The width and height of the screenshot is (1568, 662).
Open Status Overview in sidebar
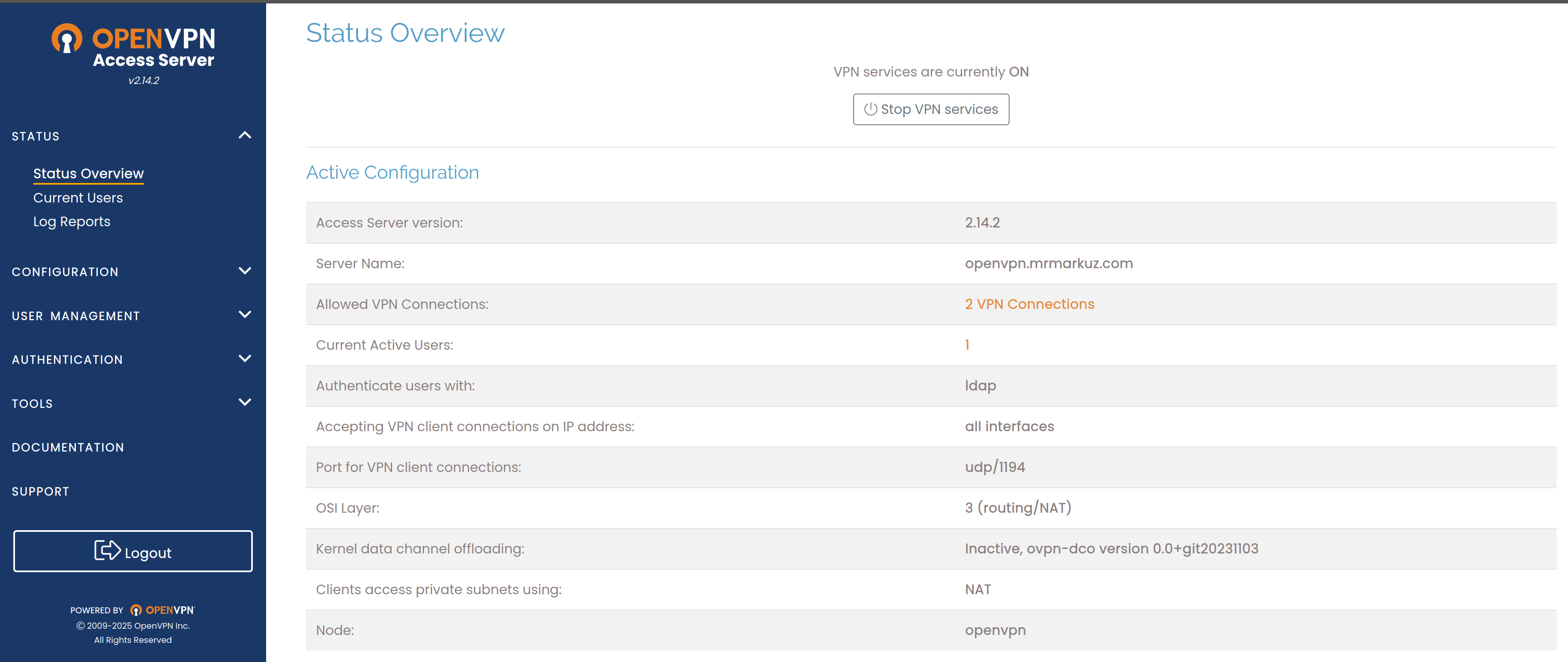point(88,173)
